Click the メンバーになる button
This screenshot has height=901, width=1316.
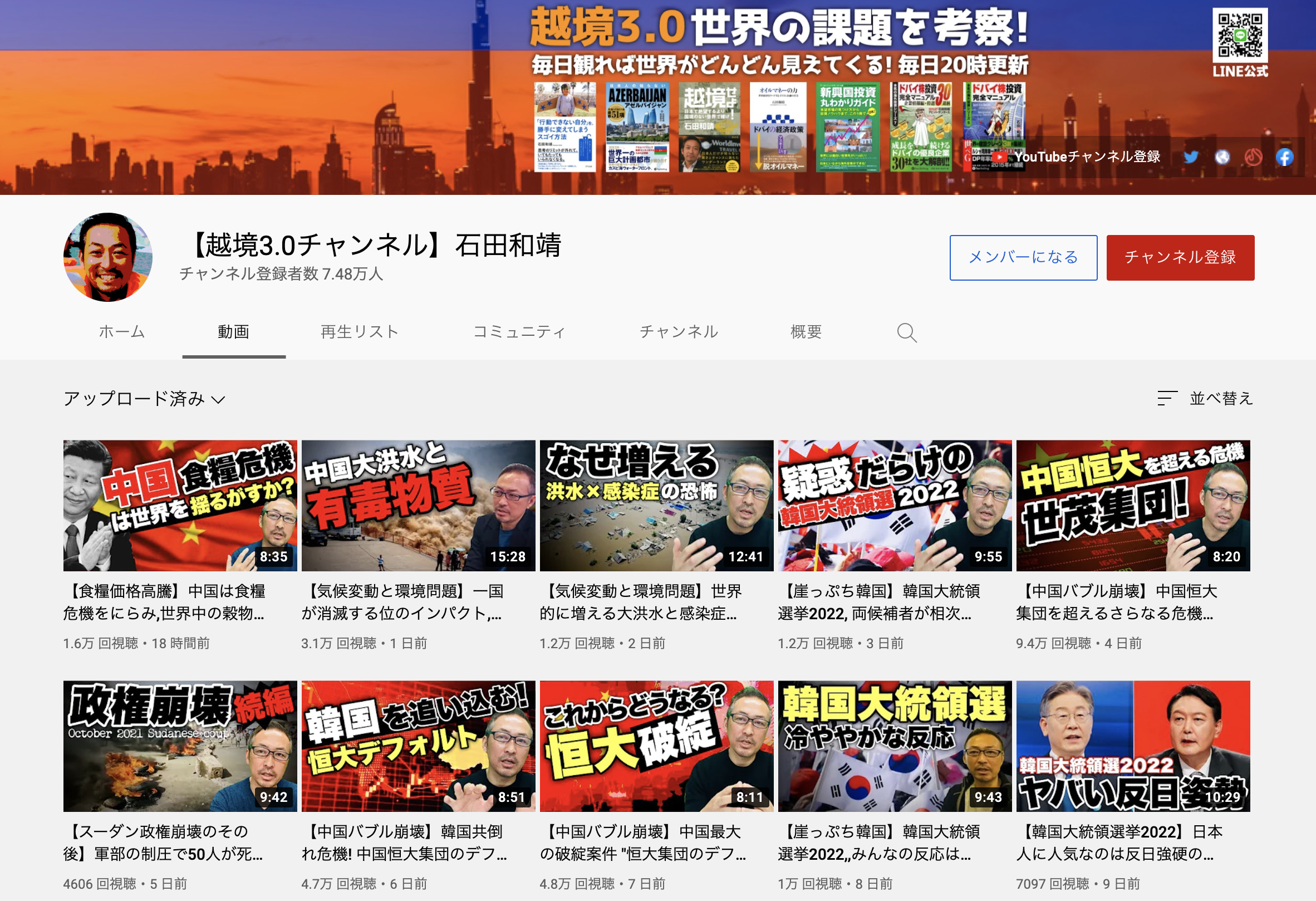[x=1023, y=258]
